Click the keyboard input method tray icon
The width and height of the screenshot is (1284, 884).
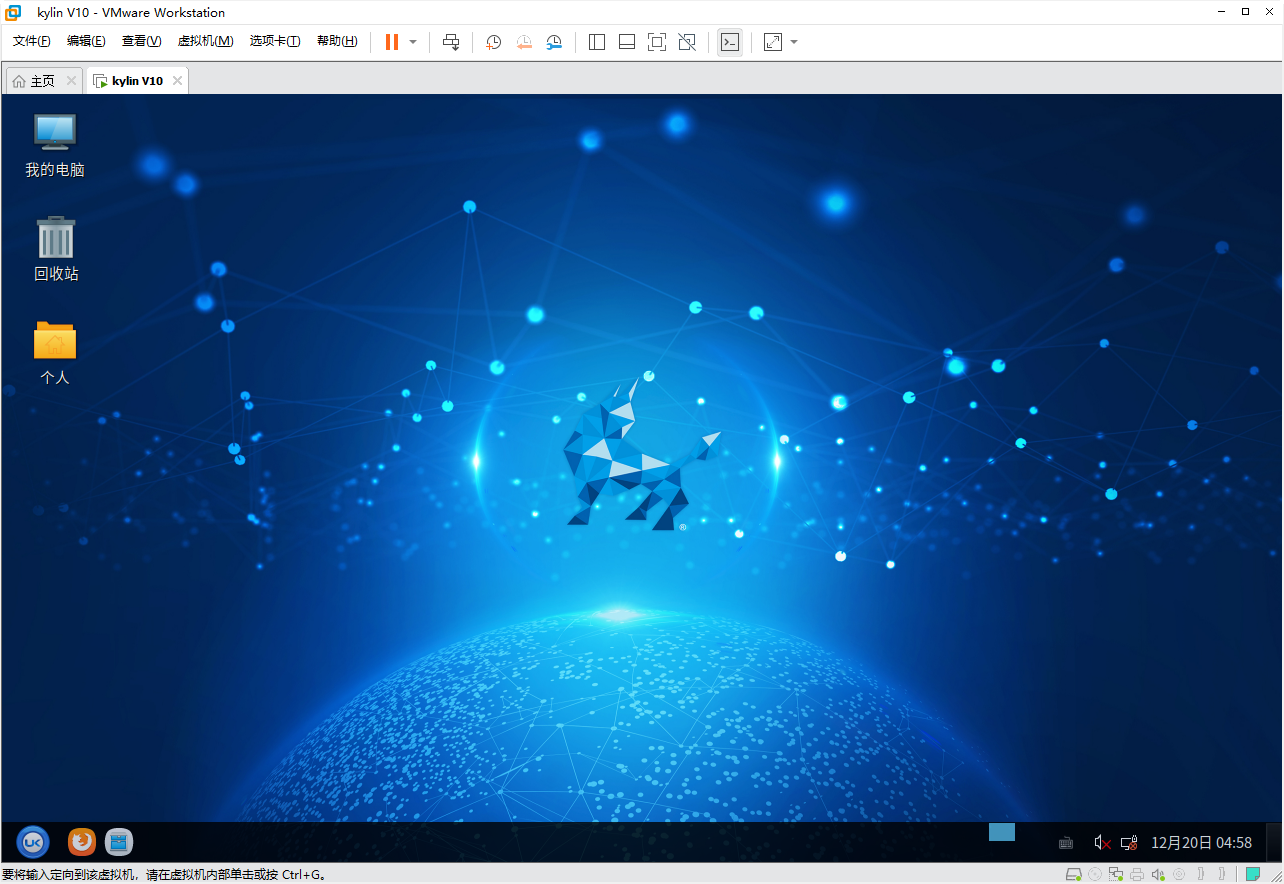[x=1067, y=843]
